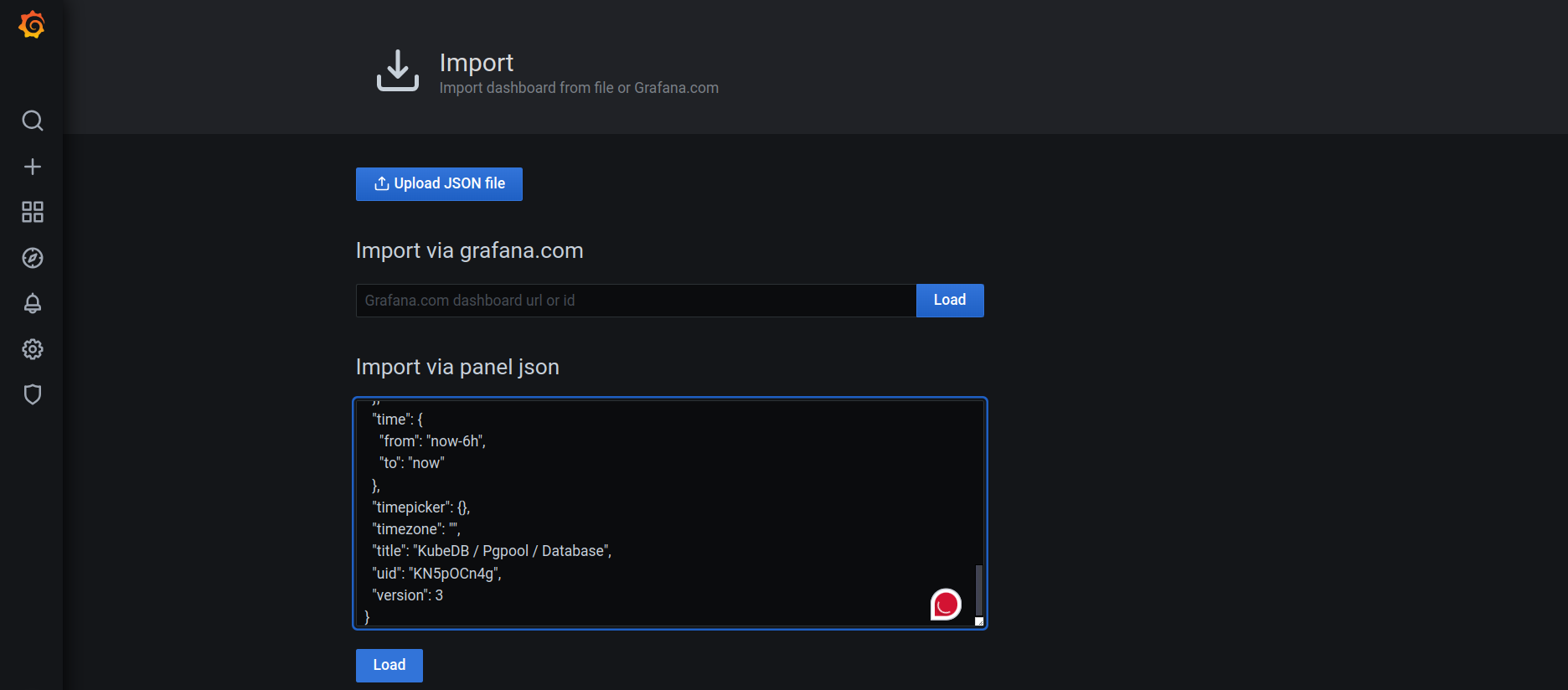The width and height of the screenshot is (1568, 690).
Task: Click the Create (+) icon
Action: point(32,166)
